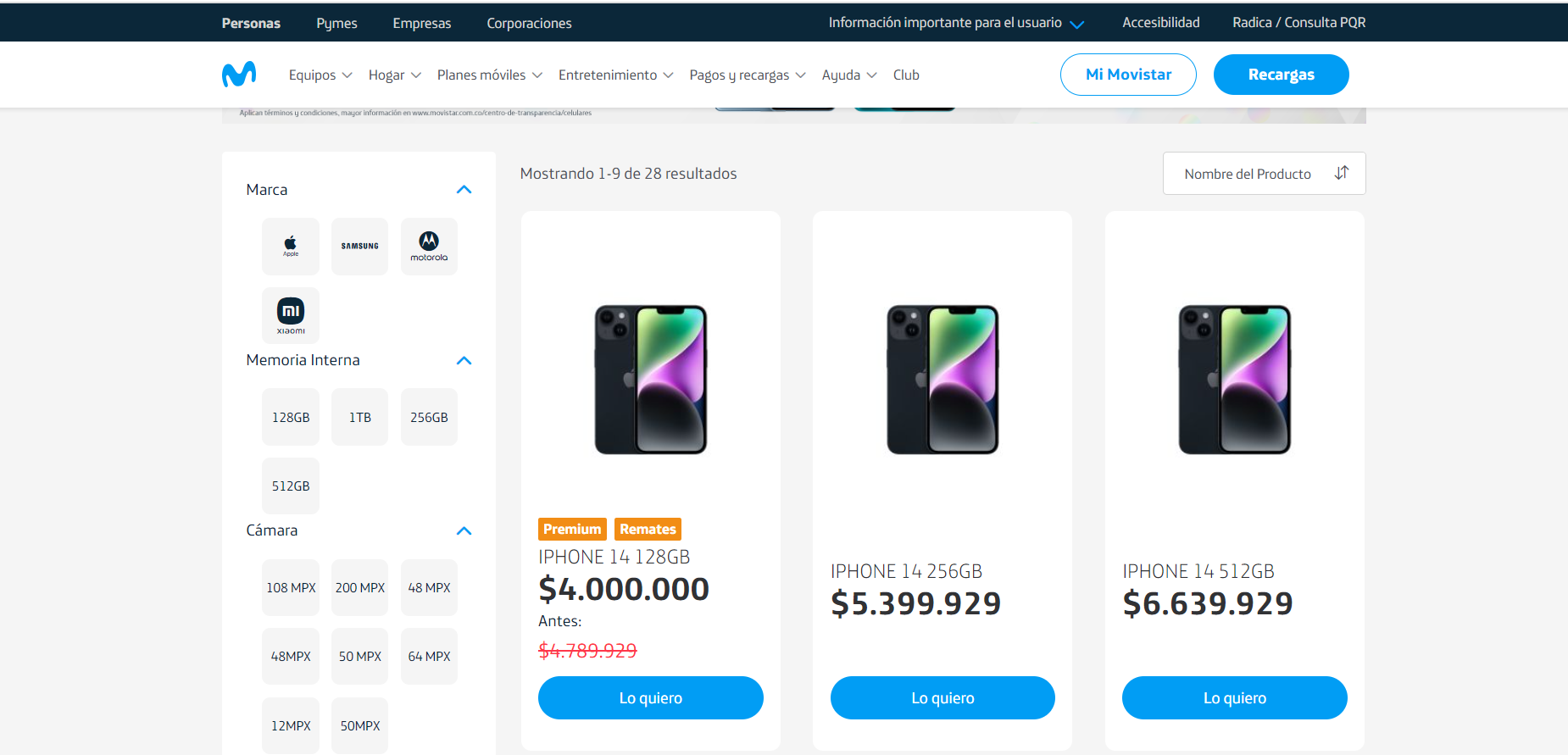Open the Planes móviles menu
The image size is (1568, 755).
(489, 75)
